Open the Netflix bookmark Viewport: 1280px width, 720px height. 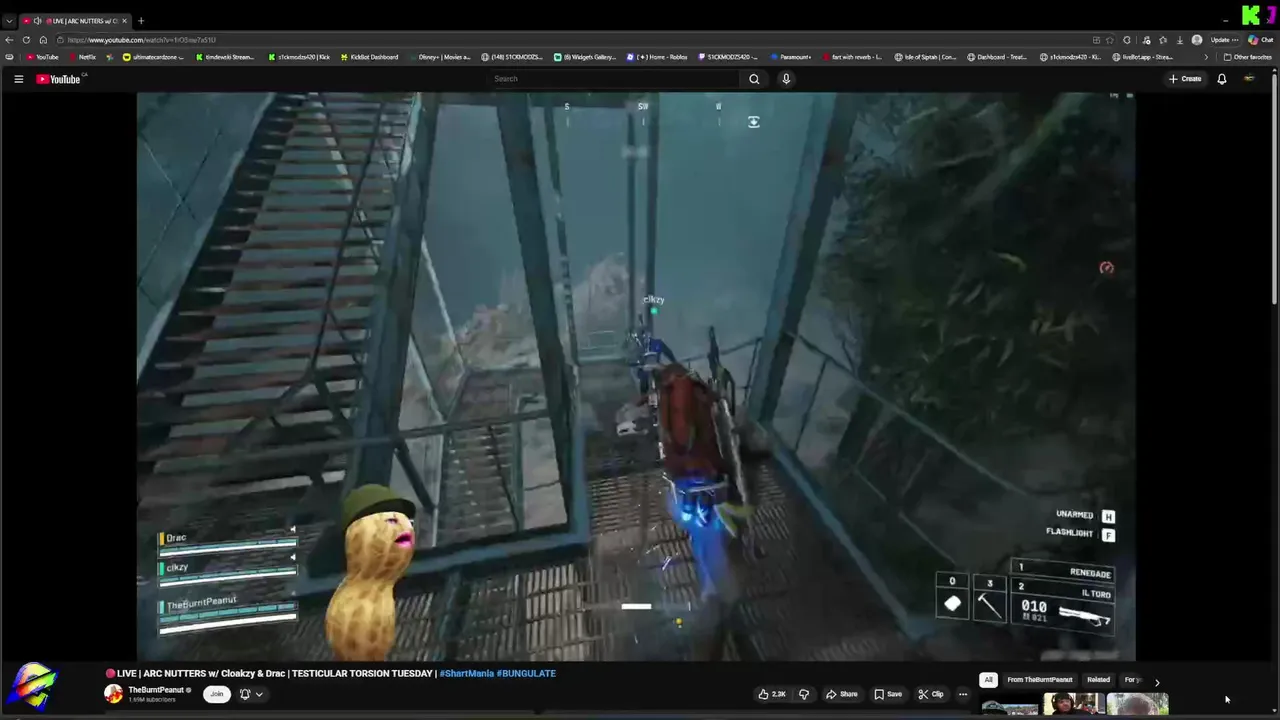coord(82,57)
